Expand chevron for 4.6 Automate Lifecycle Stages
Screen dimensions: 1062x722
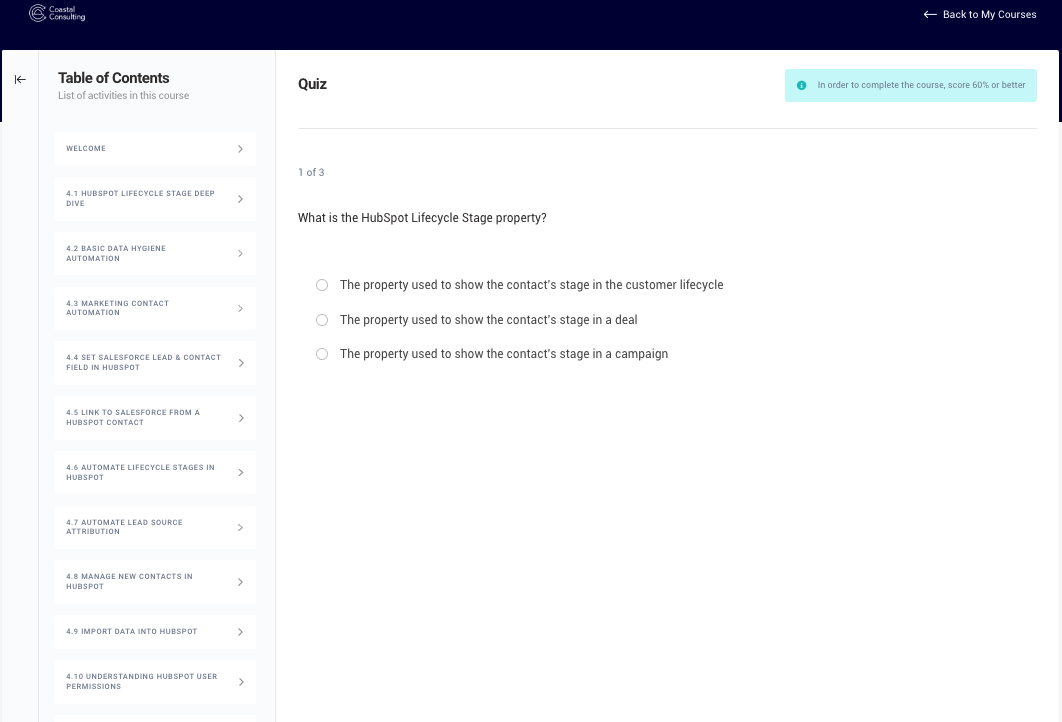(240, 473)
